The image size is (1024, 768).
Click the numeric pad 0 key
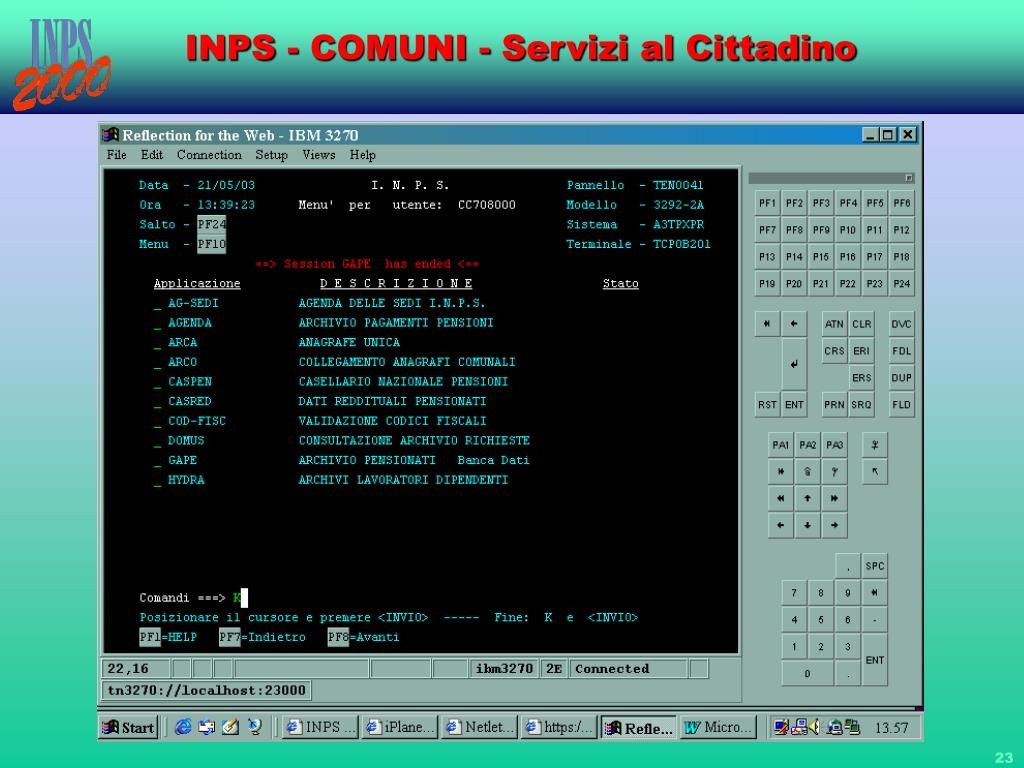click(x=807, y=673)
